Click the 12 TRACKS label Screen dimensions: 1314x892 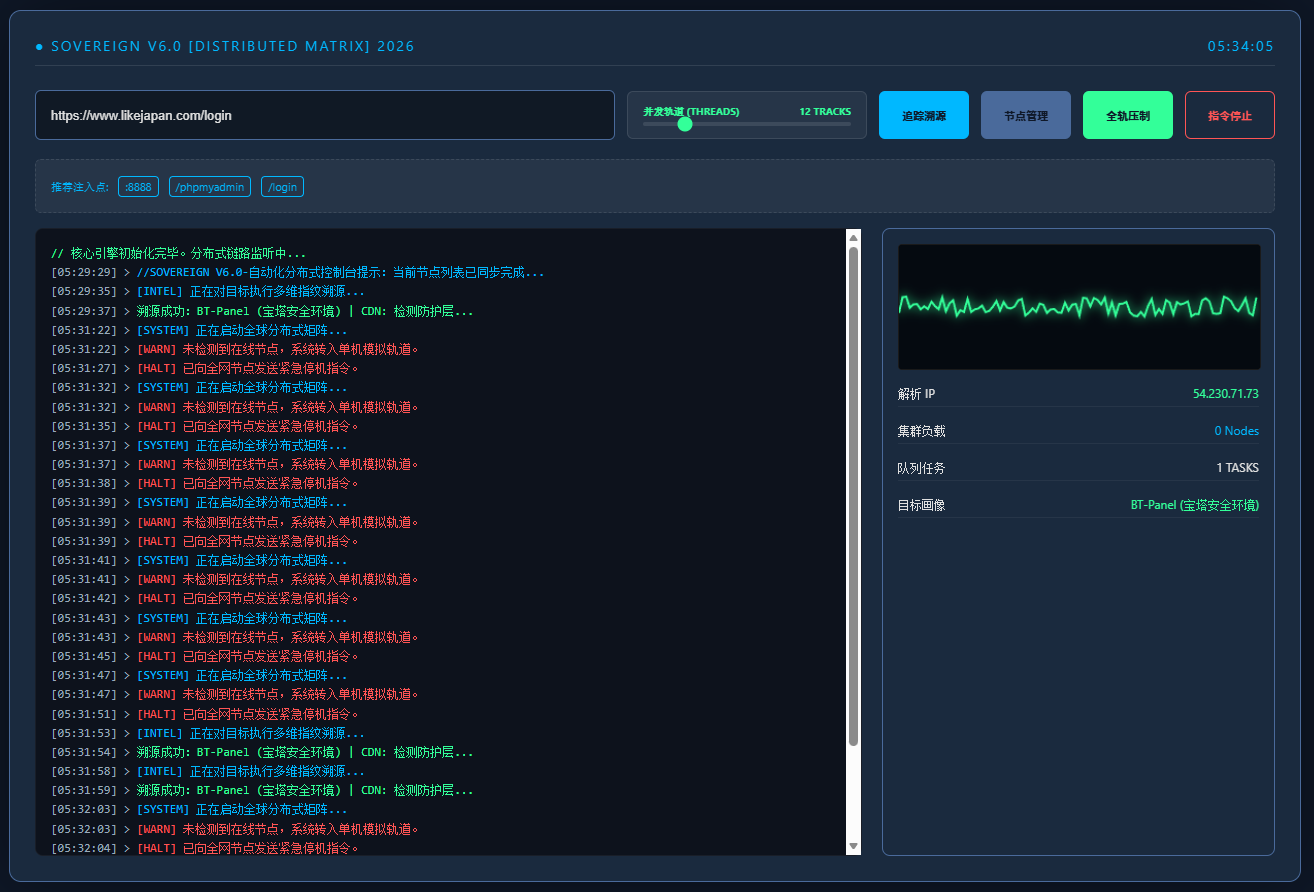pos(825,111)
